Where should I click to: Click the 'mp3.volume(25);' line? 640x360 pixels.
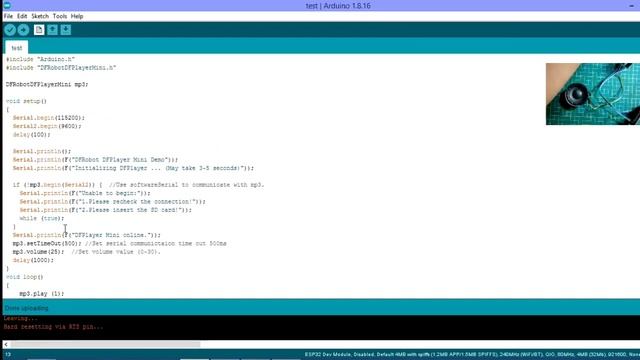pos(87,252)
